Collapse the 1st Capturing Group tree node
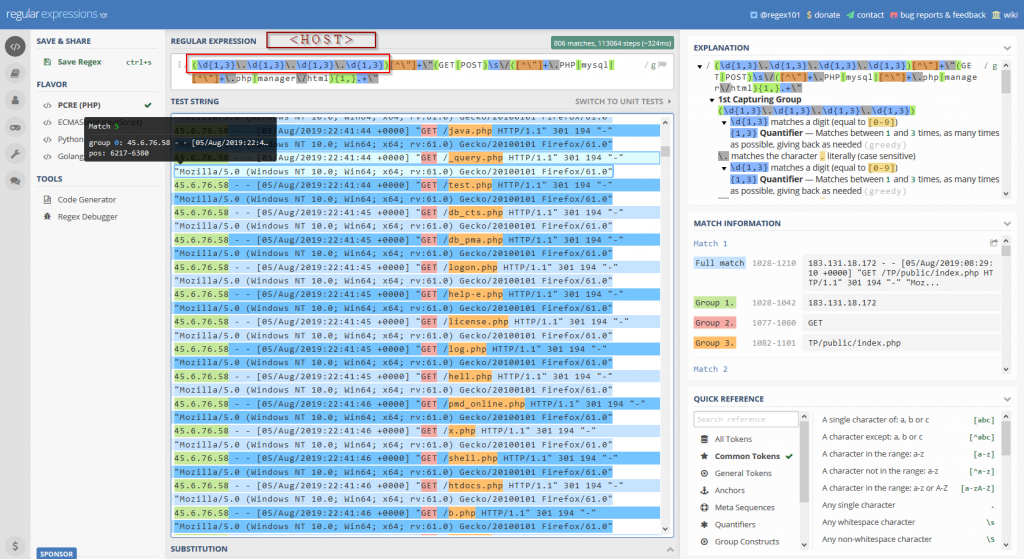The image size is (1024, 559). 712,100
